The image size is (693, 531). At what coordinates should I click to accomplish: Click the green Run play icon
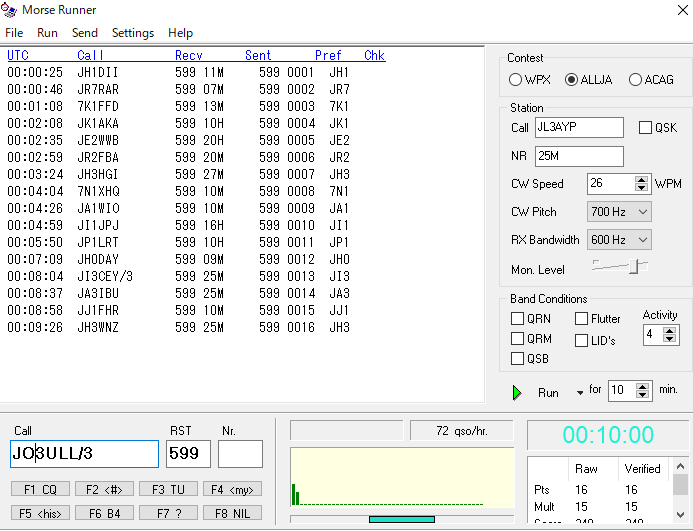tap(517, 393)
